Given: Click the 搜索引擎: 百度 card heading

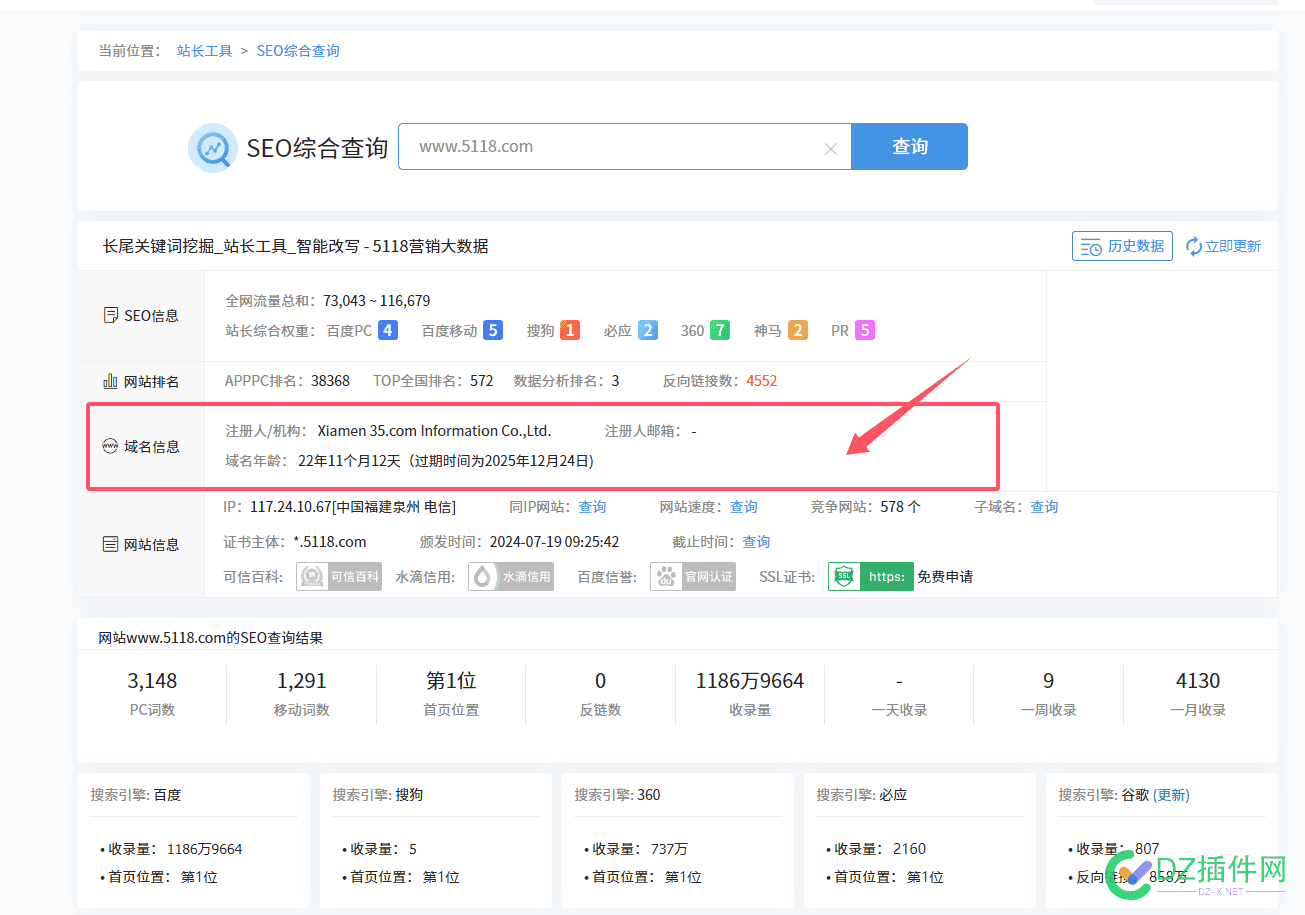Looking at the screenshot, I should coord(136,795).
